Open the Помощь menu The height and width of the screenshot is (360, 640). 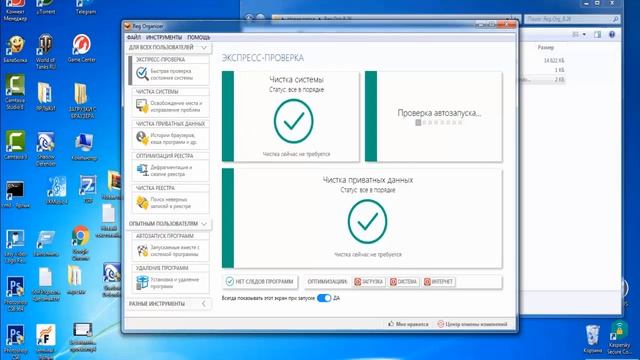pyautogui.click(x=198, y=37)
